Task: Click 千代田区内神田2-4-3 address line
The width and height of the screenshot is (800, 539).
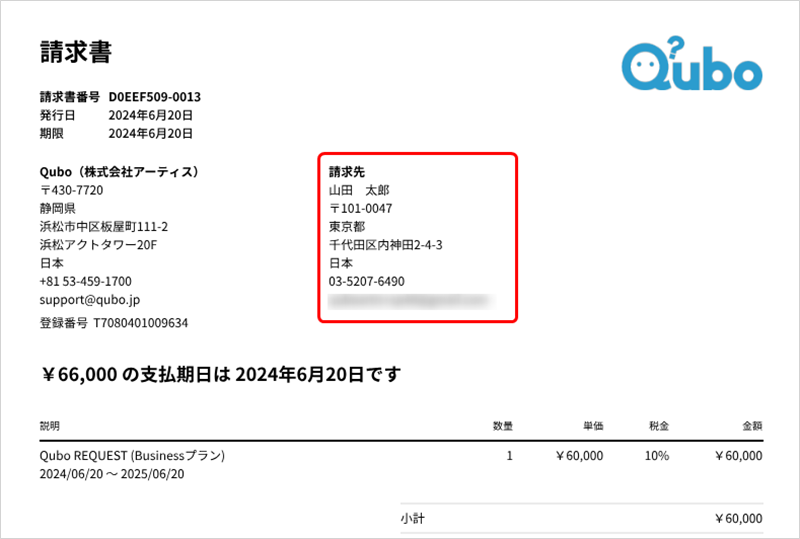Action: tap(386, 245)
